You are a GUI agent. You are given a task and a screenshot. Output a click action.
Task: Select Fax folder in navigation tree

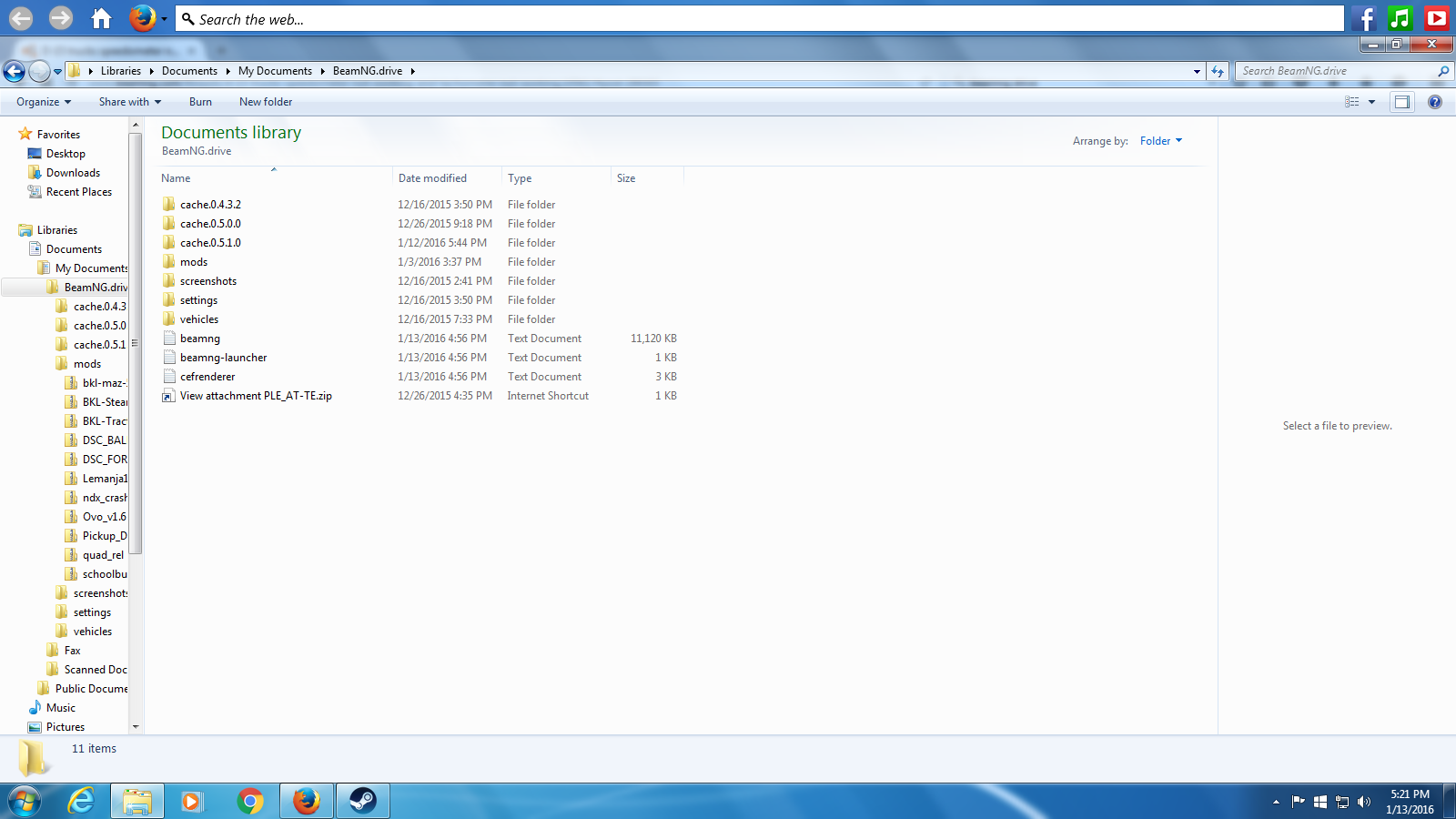coord(72,651)
